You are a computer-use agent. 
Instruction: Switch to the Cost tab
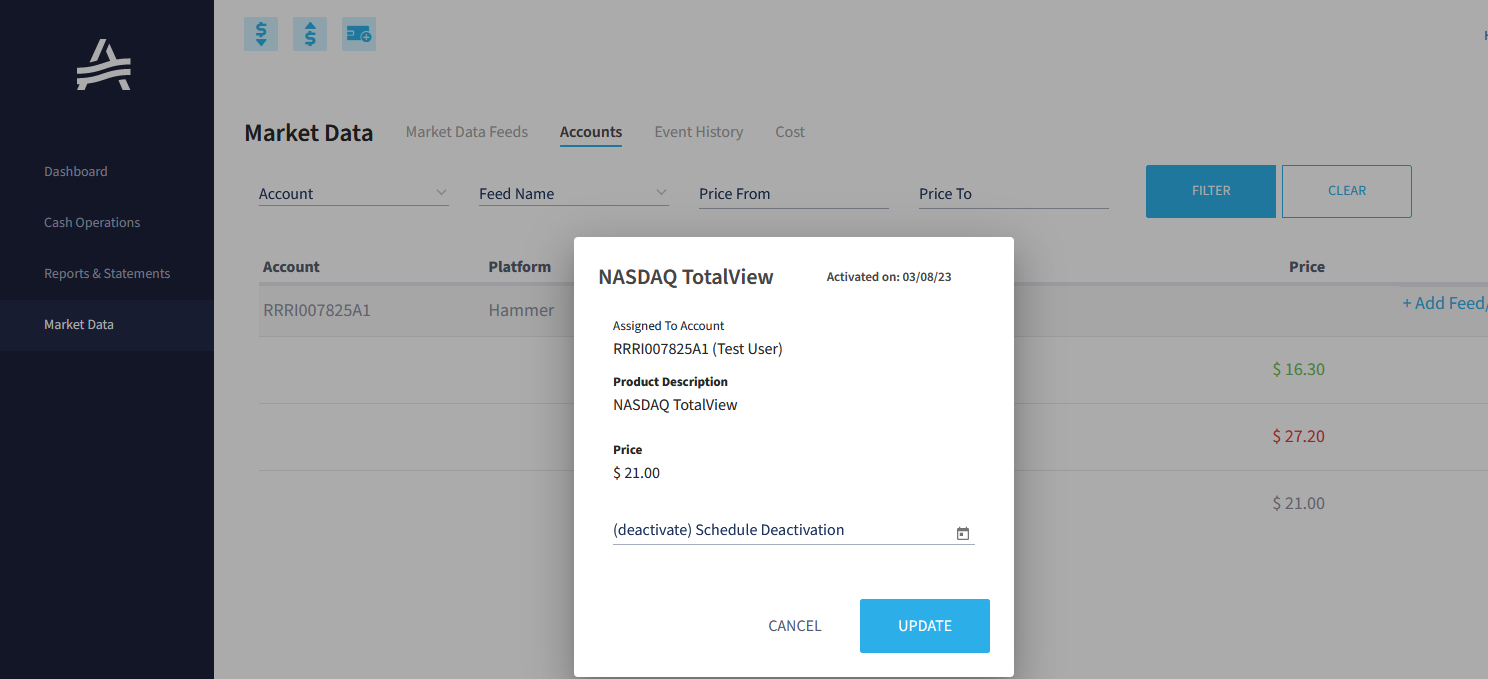coord(790,131)
